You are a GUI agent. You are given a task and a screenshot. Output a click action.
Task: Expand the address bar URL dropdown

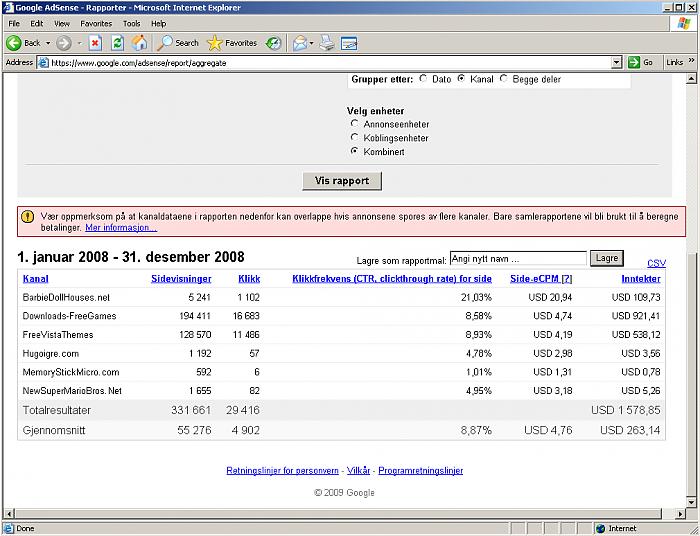[617, 62]
